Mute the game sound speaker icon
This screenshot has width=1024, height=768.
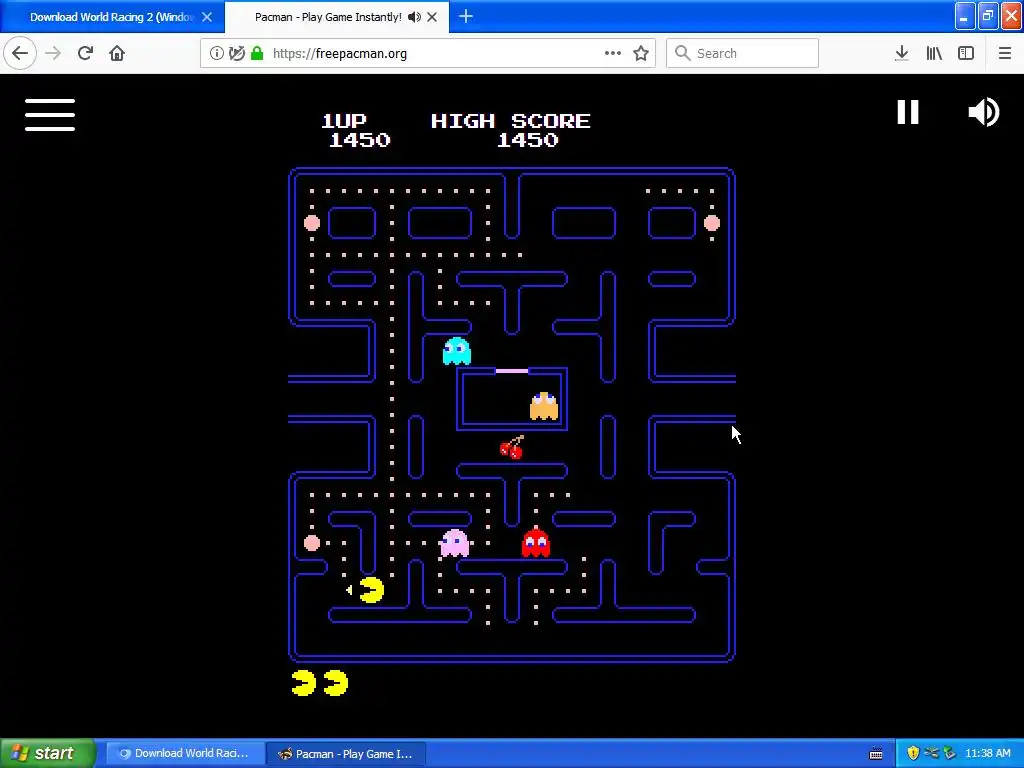pos(984,112)
